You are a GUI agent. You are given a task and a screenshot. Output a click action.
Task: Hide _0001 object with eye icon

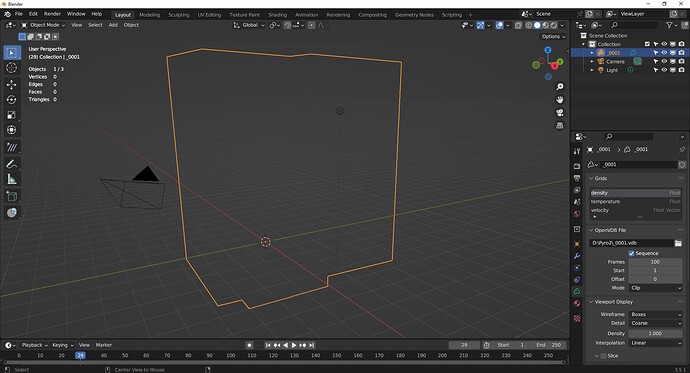664,53
